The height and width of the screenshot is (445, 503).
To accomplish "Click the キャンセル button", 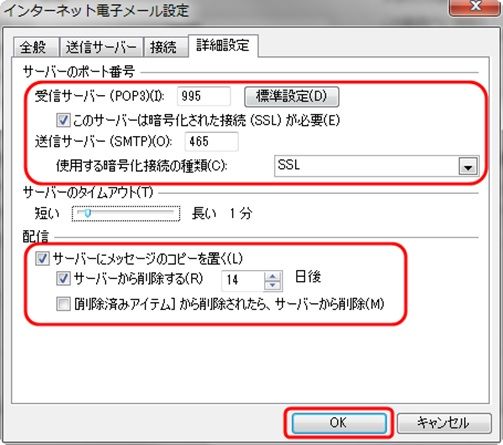I will click(444, 423).
